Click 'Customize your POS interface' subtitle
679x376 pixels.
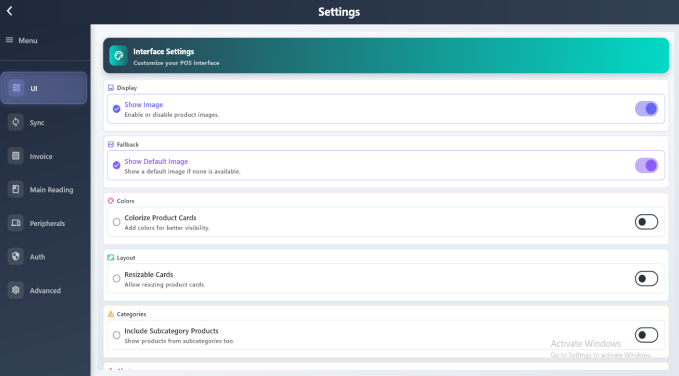coord(176,63)
